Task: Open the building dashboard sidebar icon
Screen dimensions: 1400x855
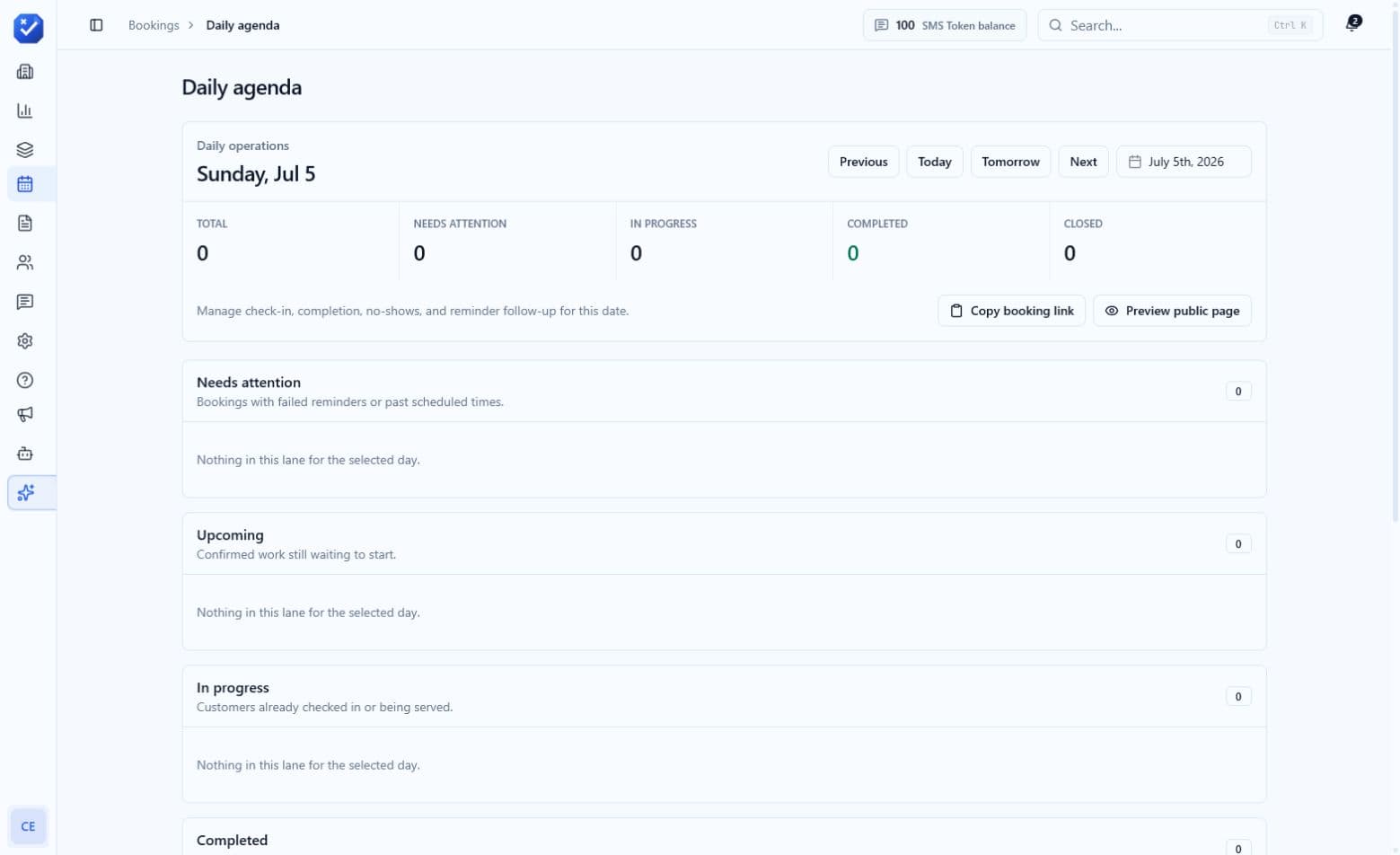Action: [x=25, y=72]
